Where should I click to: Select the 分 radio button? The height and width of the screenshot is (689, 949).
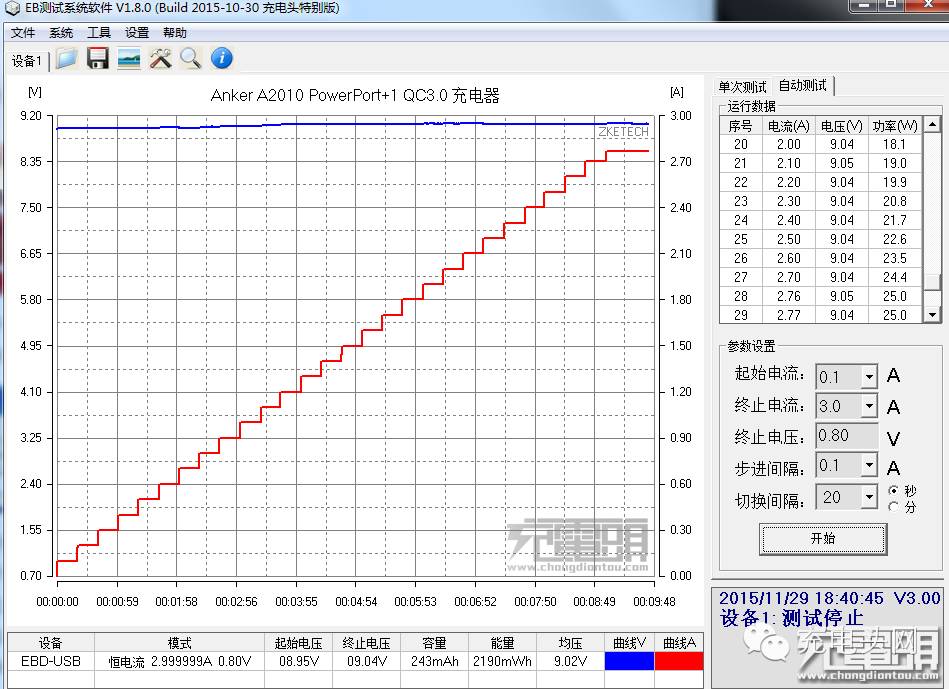[x=894, y=507]
